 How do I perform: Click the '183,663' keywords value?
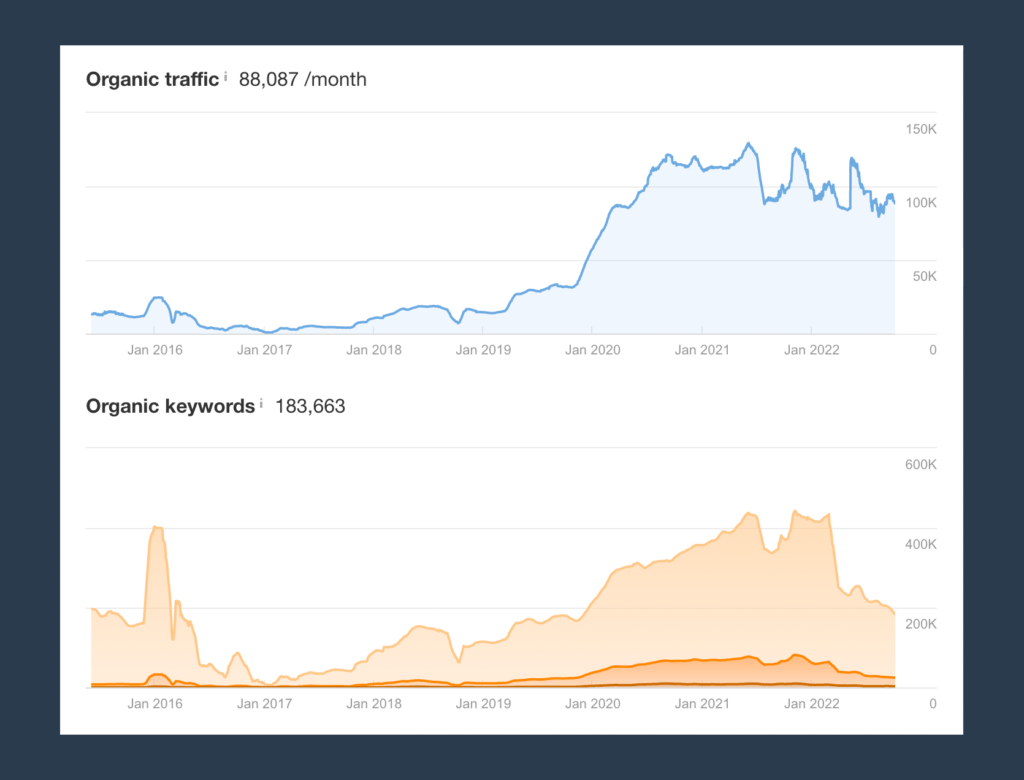pyautogui.click(x=310, y=406)
